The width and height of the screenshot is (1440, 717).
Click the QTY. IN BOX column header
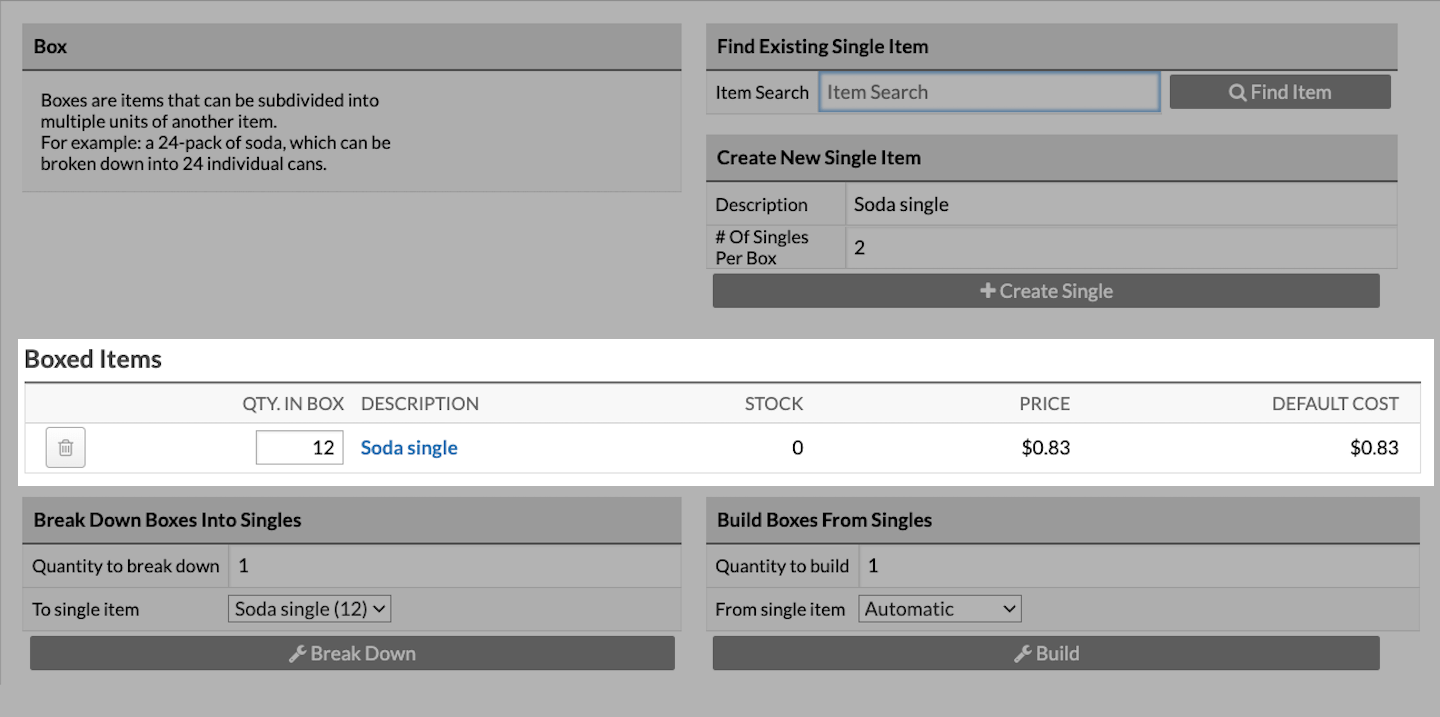[x=293, y=404]
